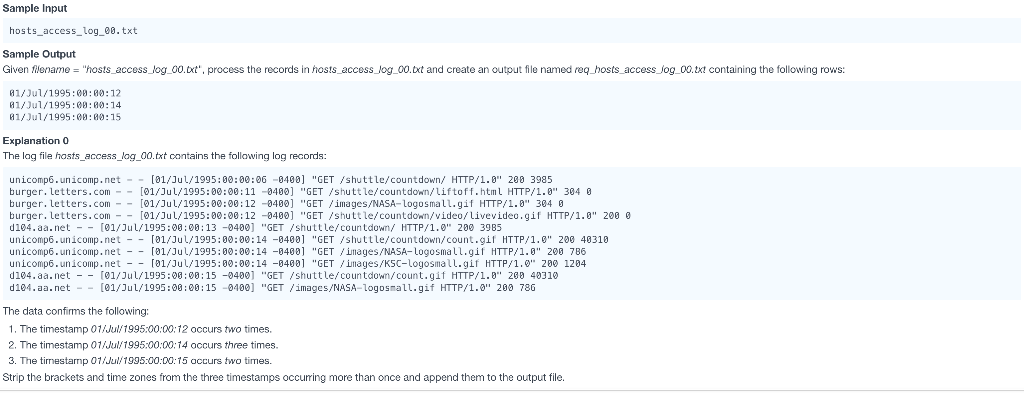This screenshot has height=397, width=1024.
Task: Click the output row 01/Jul/1995:00:00:14
Action: pos(65,105)
